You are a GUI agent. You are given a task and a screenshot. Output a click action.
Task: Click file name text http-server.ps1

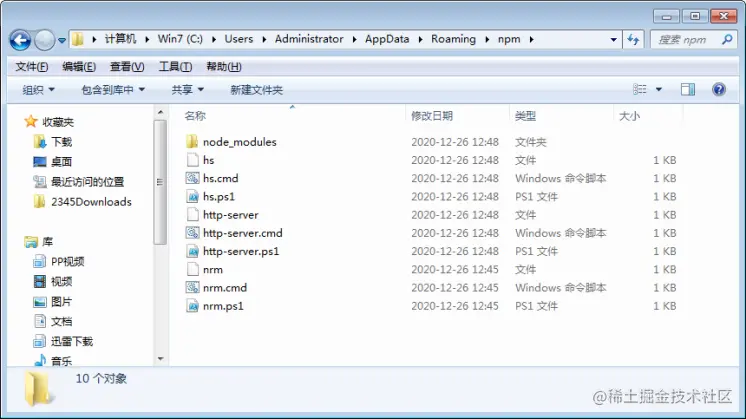click(241, 251)
